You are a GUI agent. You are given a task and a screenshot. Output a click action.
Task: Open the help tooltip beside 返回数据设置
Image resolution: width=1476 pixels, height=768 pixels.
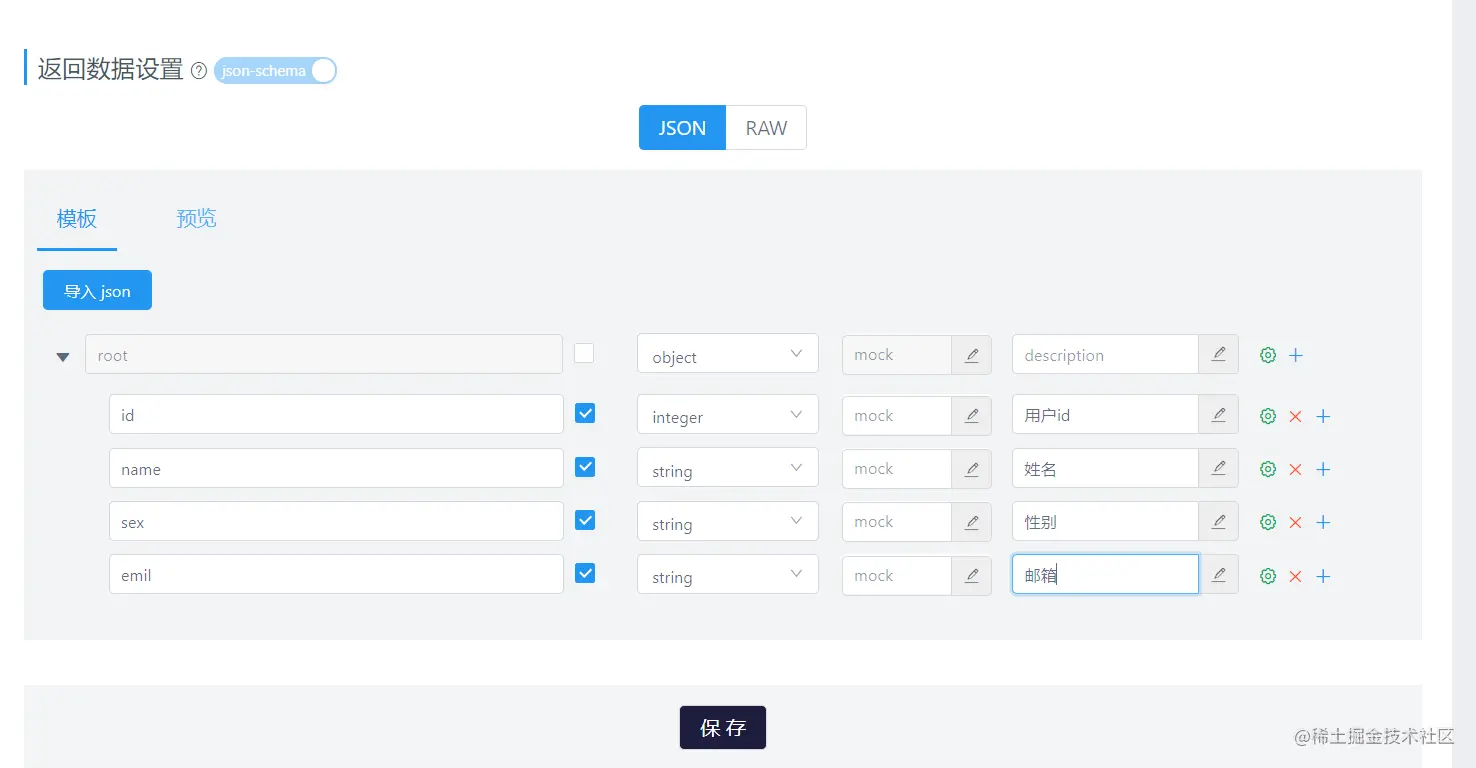[x=199, y=71]
